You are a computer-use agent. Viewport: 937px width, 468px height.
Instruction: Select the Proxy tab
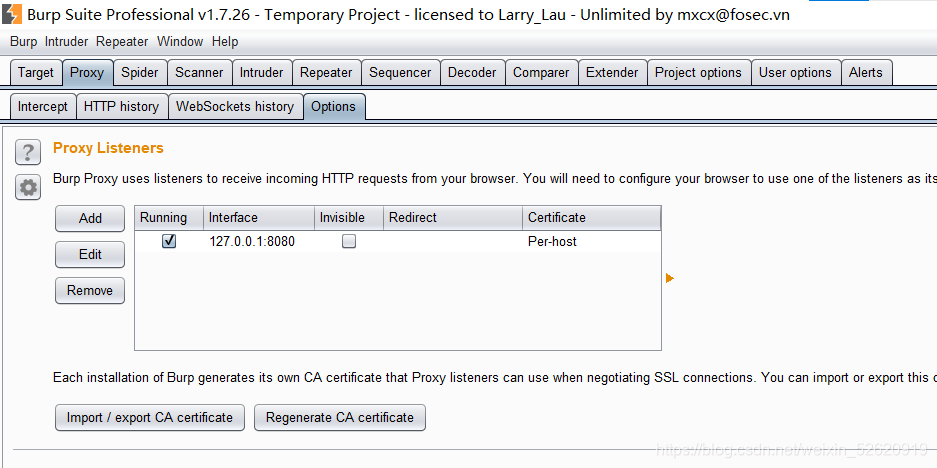click(x=87, y=72)
